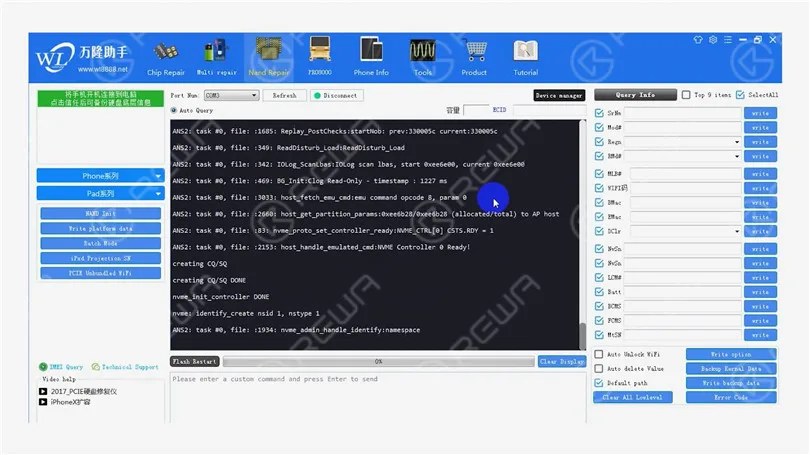Click NAND Init in the left panel

101,213
